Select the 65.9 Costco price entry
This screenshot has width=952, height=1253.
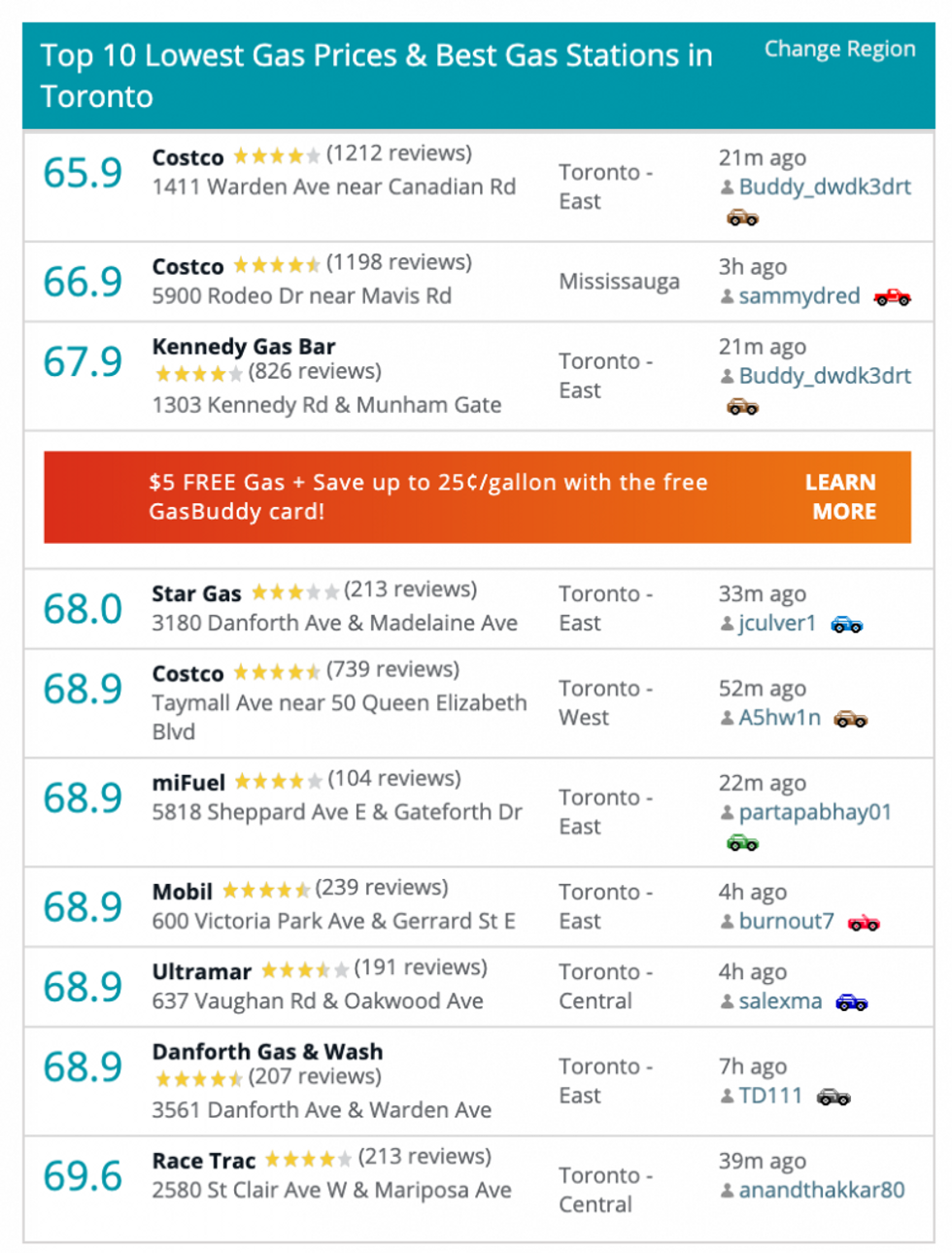(x=83, y=173)
